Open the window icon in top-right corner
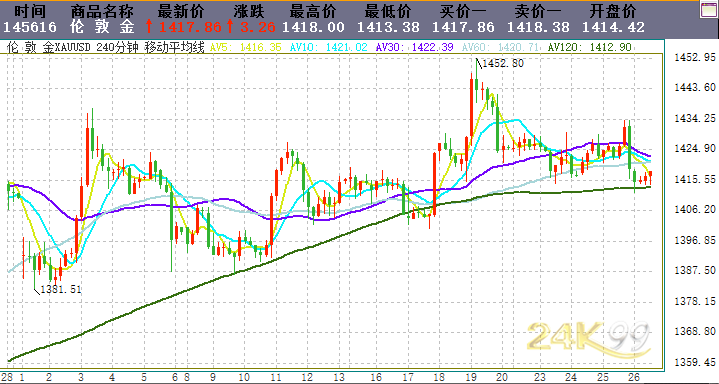Screen dimensions: 719x384 [708, 9]
